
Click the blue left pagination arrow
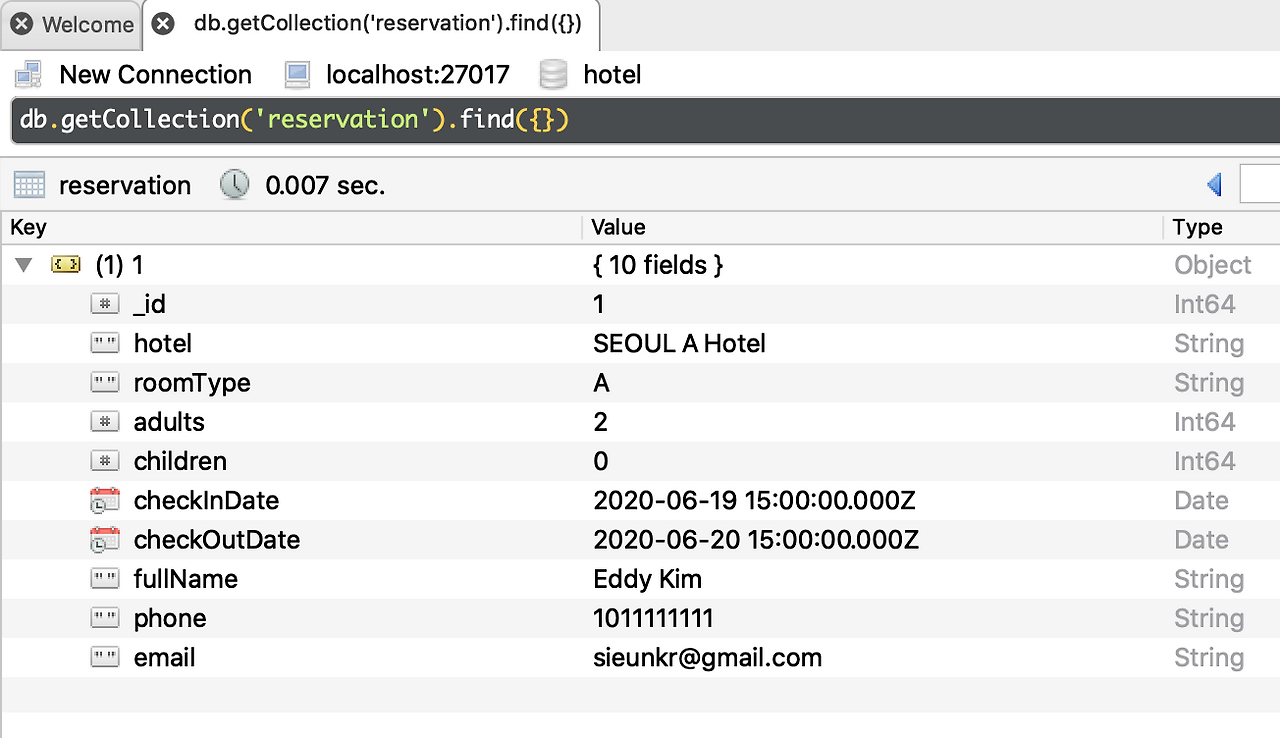point(1214,184)
